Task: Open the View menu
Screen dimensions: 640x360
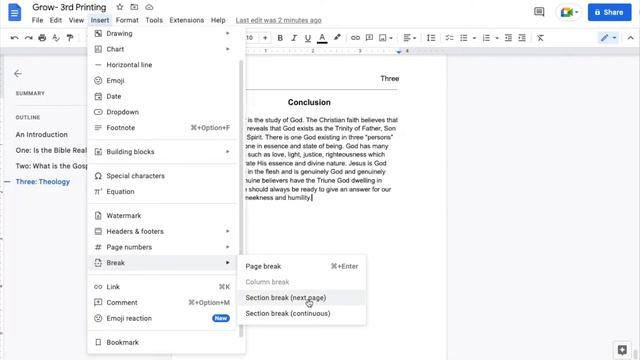Action: [76, 20]
